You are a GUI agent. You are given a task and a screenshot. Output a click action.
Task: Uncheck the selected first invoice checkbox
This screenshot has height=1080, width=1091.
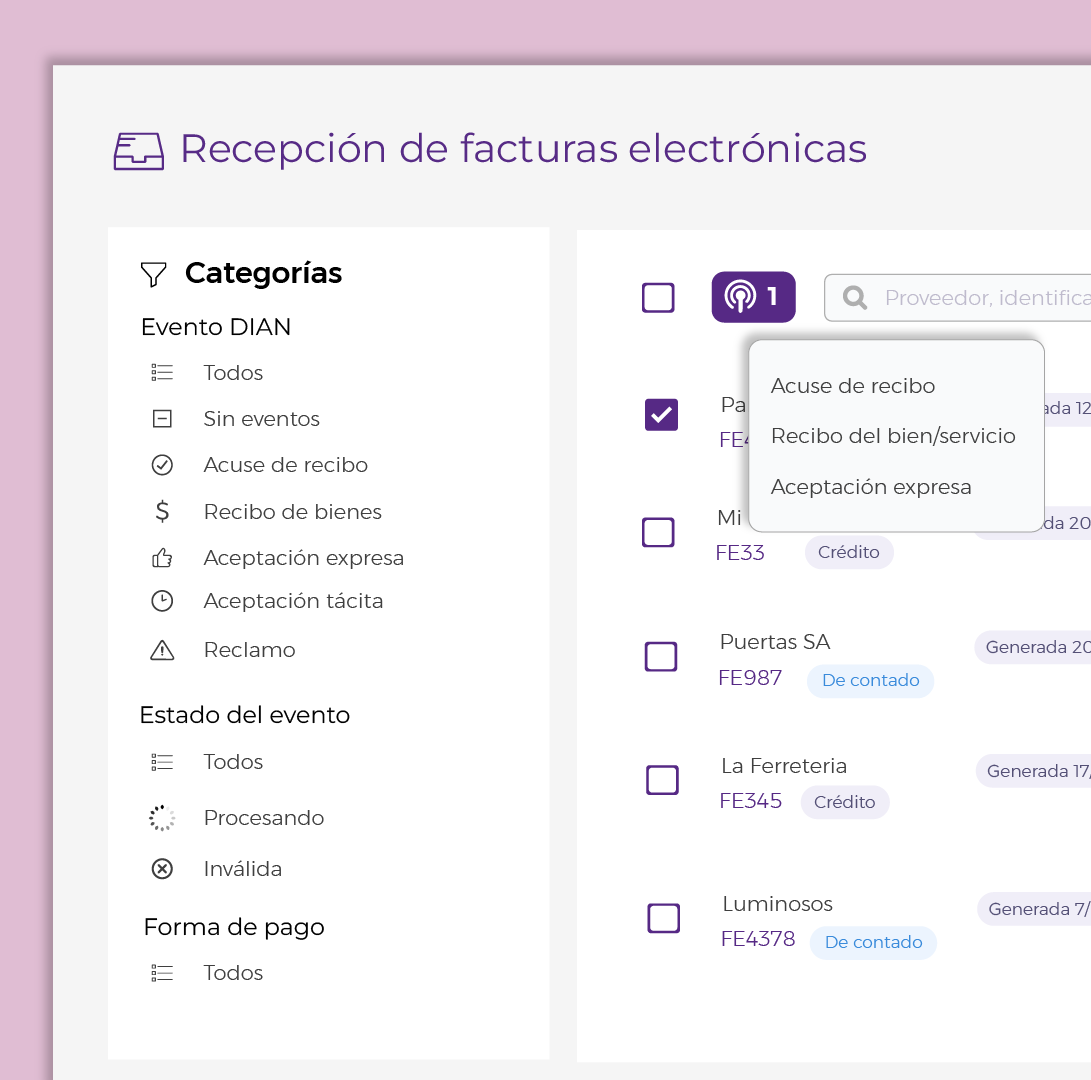click(662, 415)
